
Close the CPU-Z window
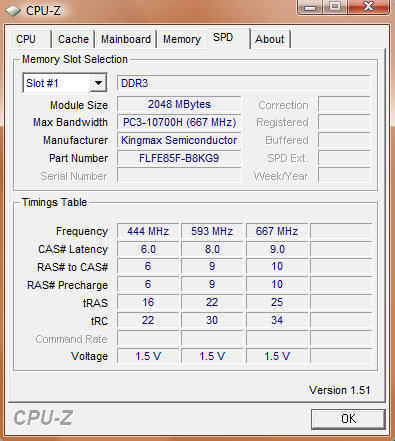368,7
